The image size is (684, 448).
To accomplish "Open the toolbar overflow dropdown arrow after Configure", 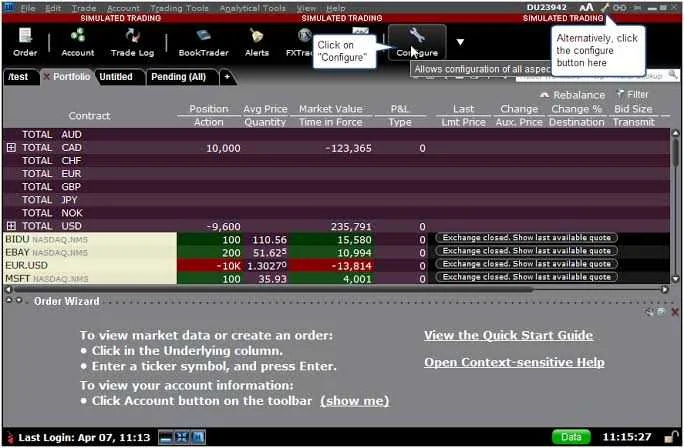I will click(x=460, y=42).
